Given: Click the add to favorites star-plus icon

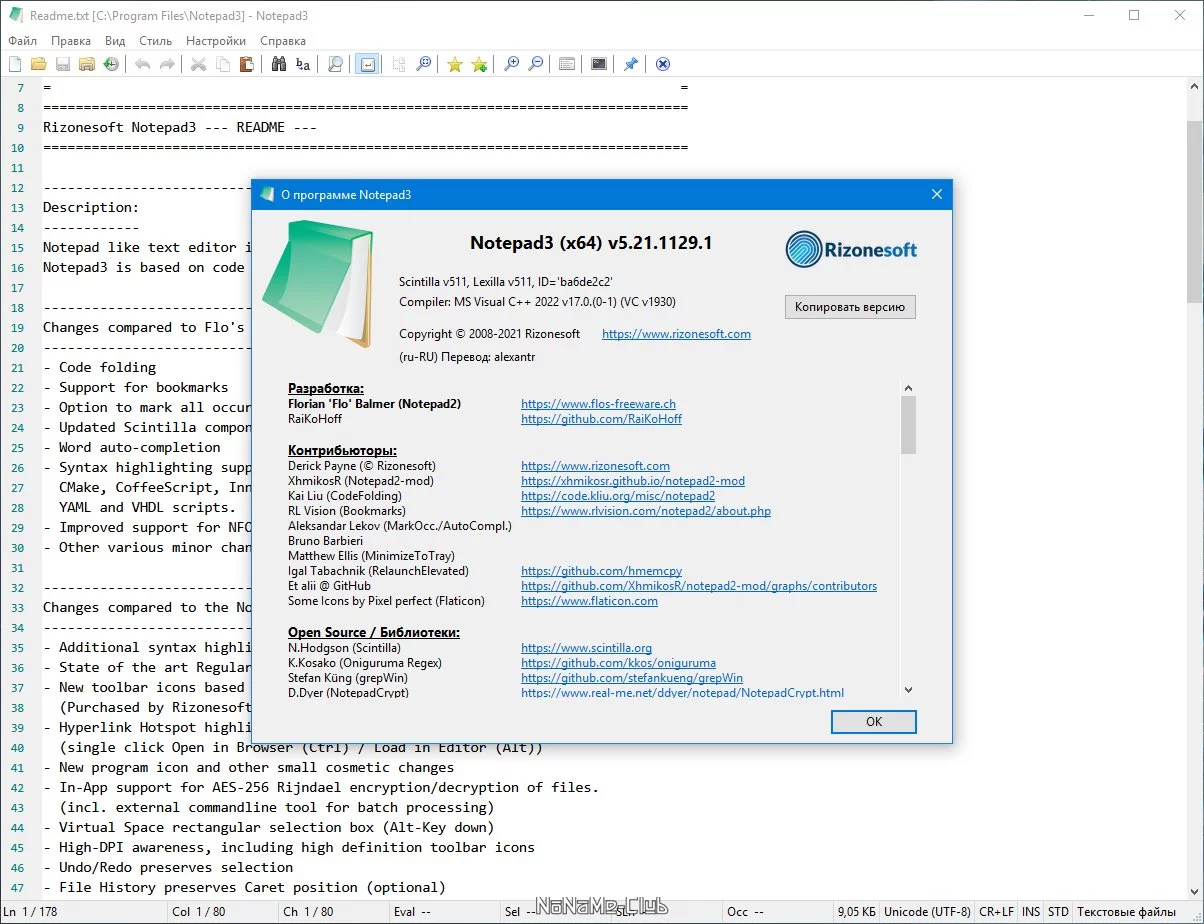Looking at the screenshot, I should (479, 64).
